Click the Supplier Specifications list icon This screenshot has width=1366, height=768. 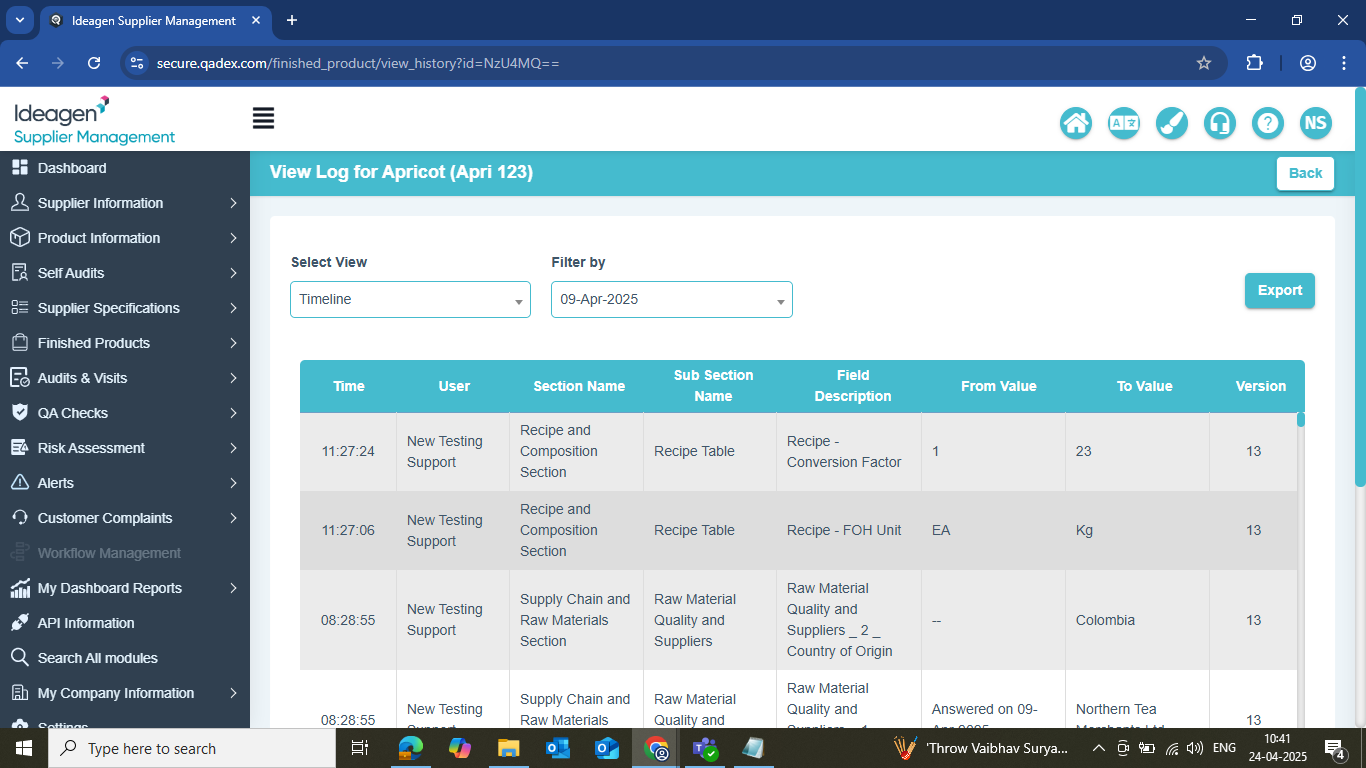pos(19,308)
